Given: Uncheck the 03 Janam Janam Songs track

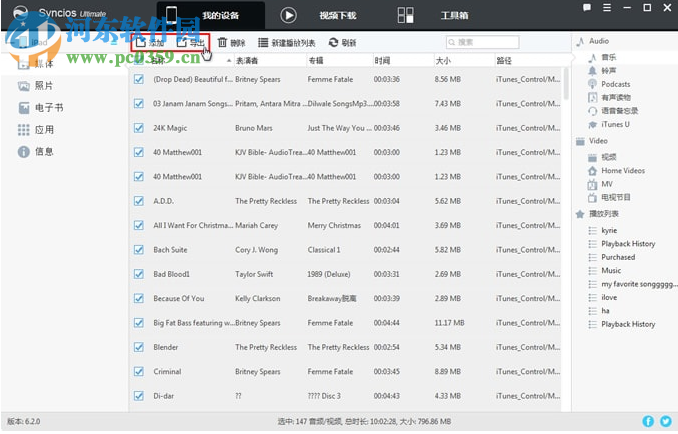Looking at the screenshot, I should click(139, 104).
